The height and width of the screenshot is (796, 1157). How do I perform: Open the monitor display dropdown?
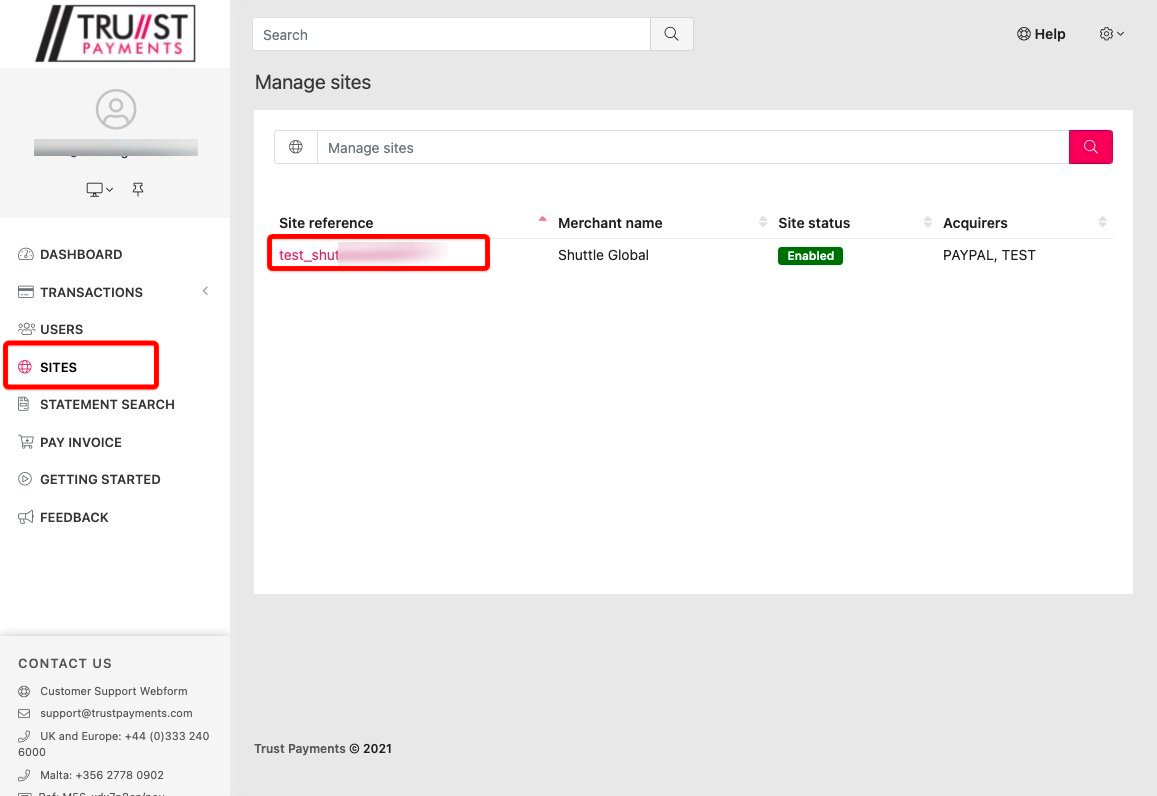pyautogui.click(x=100, y=190)
